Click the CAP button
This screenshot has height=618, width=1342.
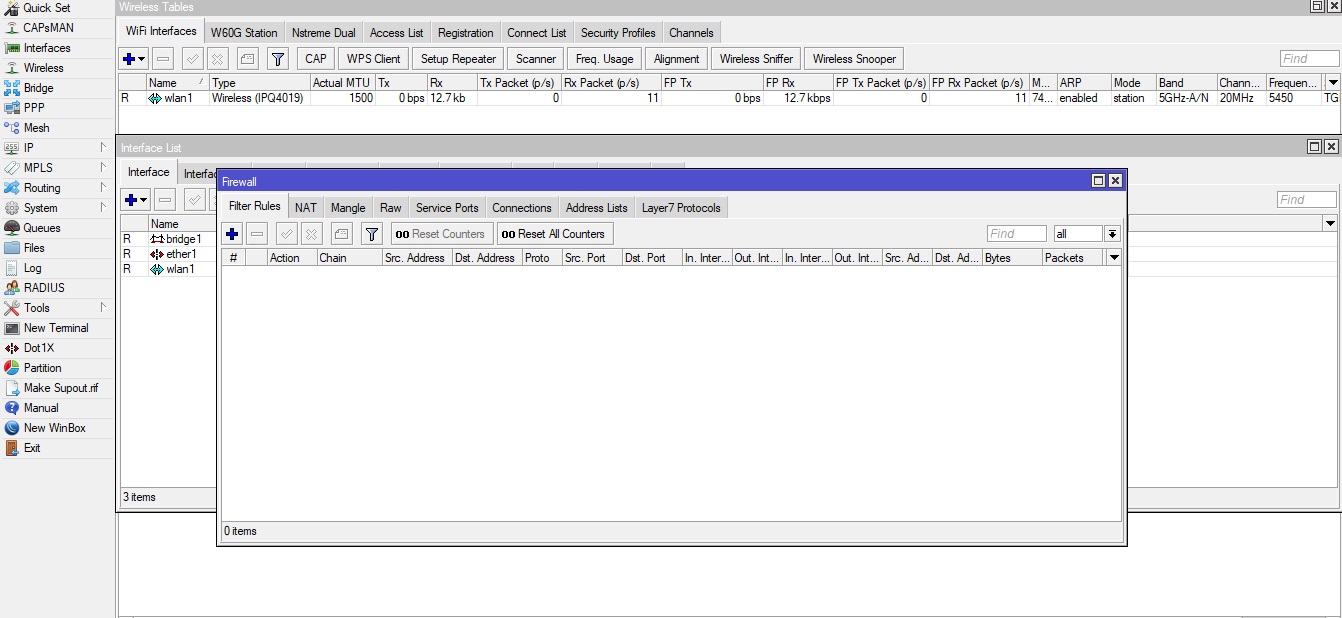316,59
